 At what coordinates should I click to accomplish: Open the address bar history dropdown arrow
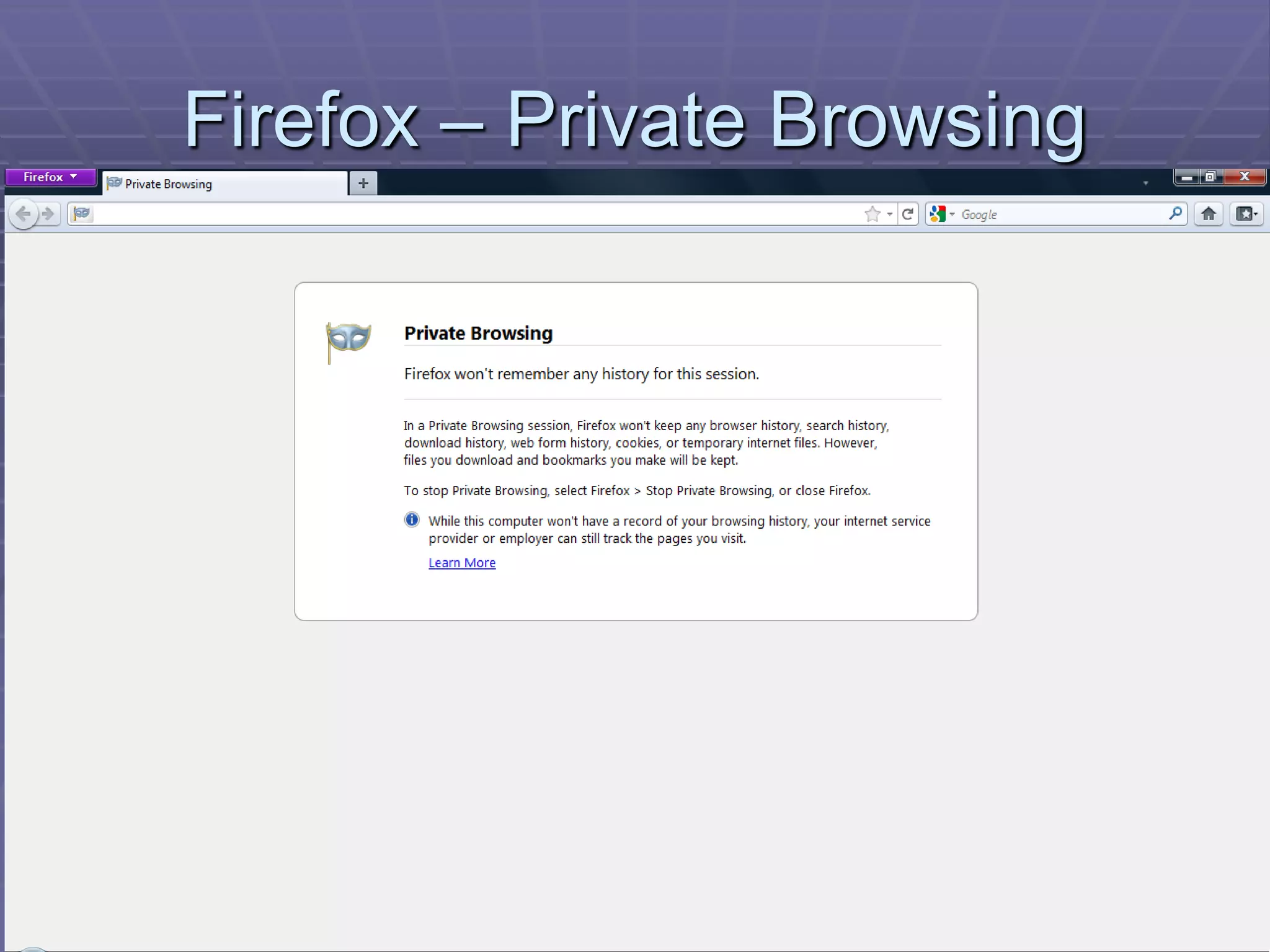coord(890,214)
